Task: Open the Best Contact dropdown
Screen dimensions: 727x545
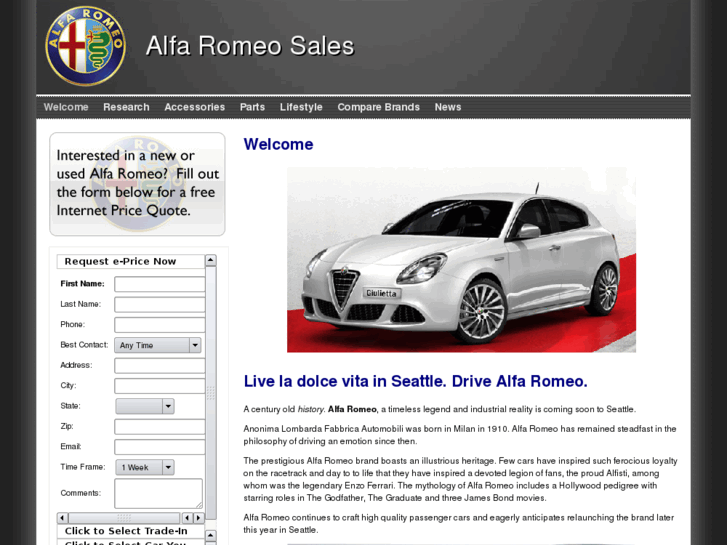Action: (x=158, y=345)
